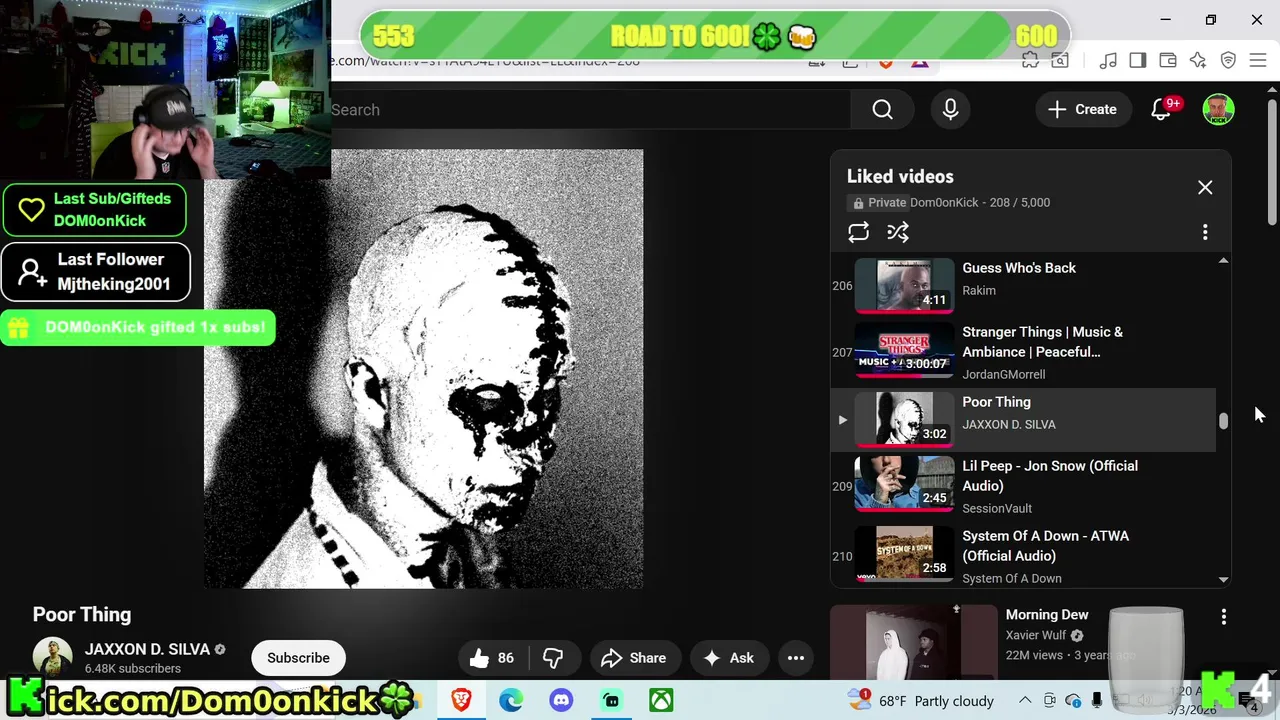This screenshot has width=1280, height=720.
Task: Open JAXXON D. SILVA channel name
Action: (147, 649)
